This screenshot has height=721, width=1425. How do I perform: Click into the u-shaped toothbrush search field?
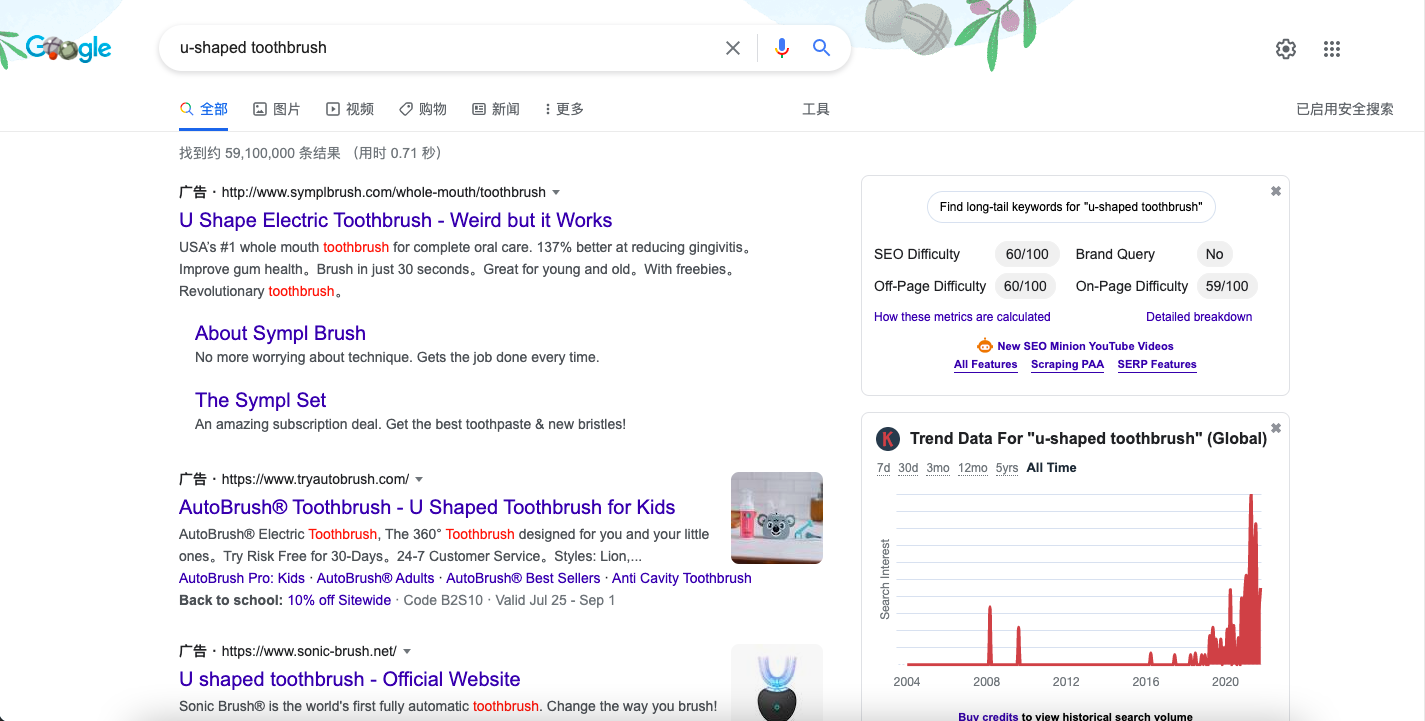(445, 48)
